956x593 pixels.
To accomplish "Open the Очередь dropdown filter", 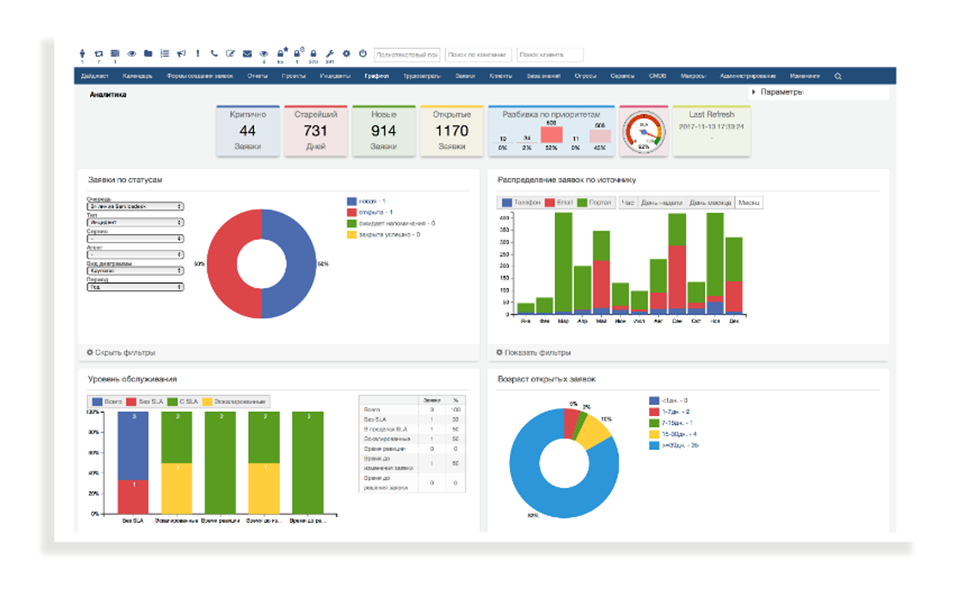I will coord(135,207).
